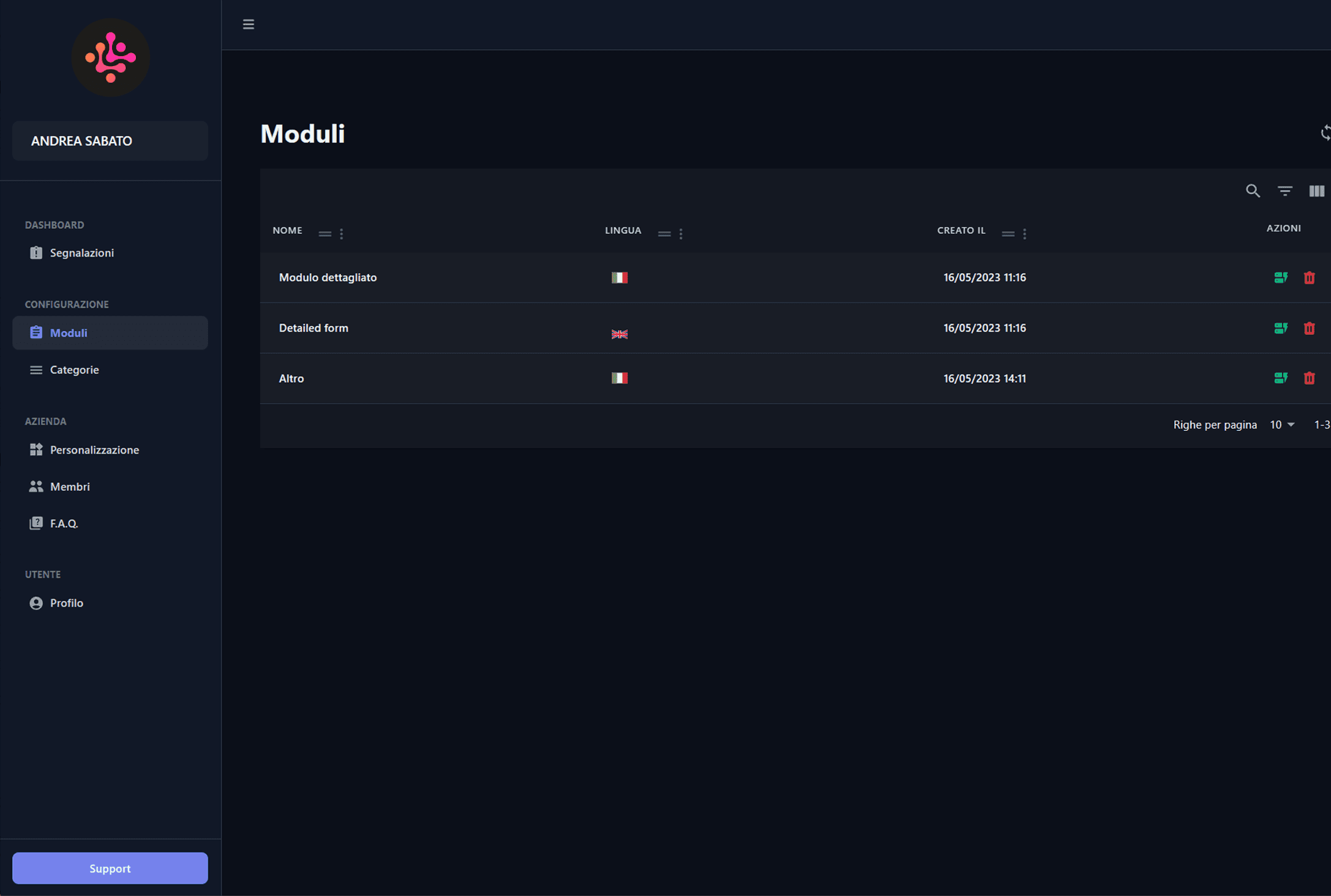The height and width of the screenshot is (896, 1331).
Task: Select Moduli in the sidebar
Action: coord(110,333)
